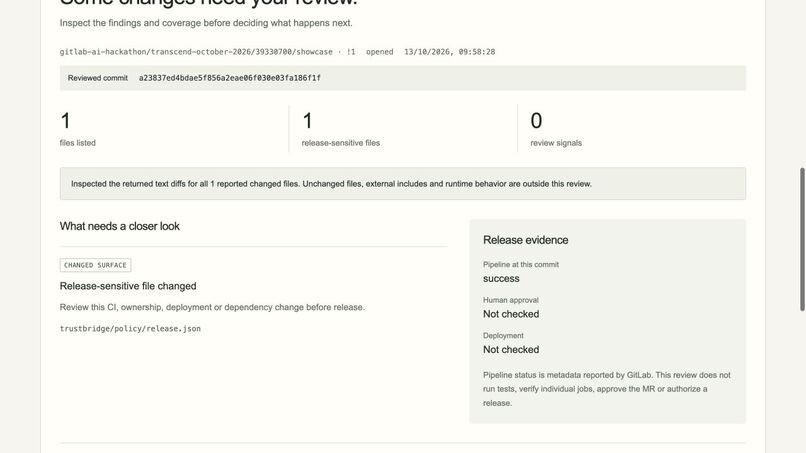Click the 'Review this CI, ownership' description

[212, 307]
